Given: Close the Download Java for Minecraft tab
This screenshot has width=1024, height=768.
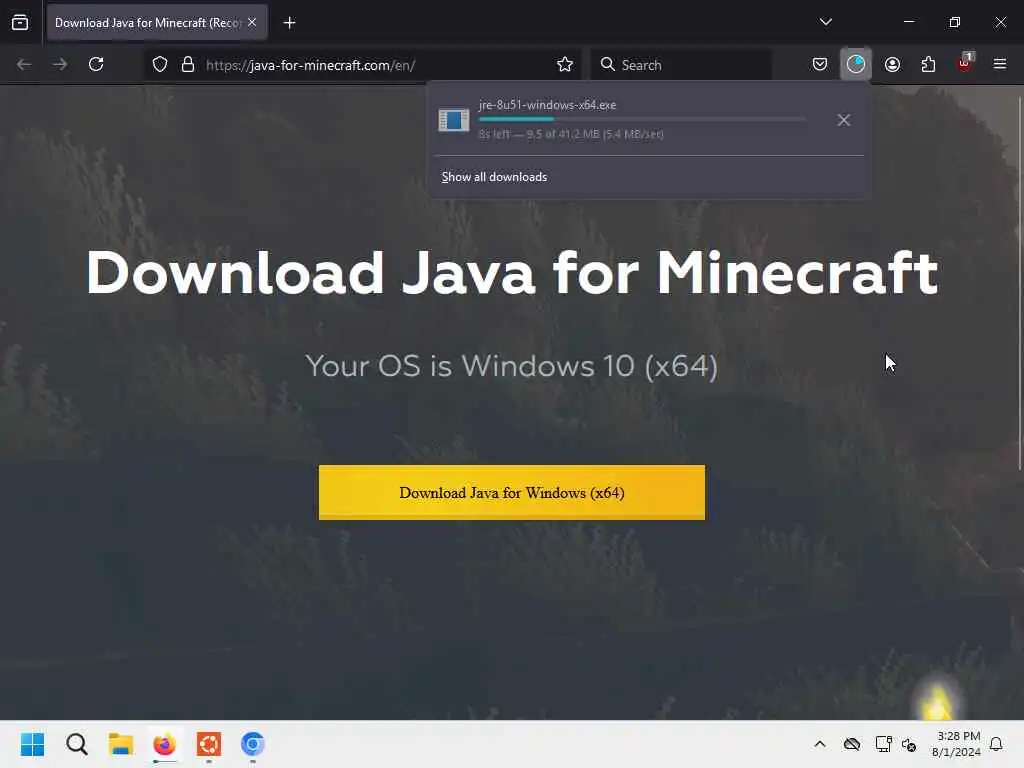Looking at the screenshot, I should point(252,22).
